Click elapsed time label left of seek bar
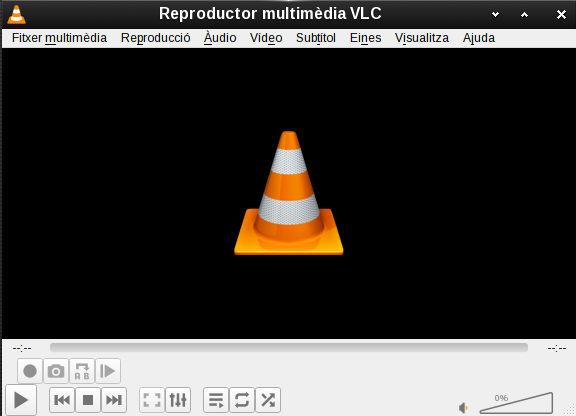The width and height of the screenshot is (576, 416). click(x=22, y=348)
